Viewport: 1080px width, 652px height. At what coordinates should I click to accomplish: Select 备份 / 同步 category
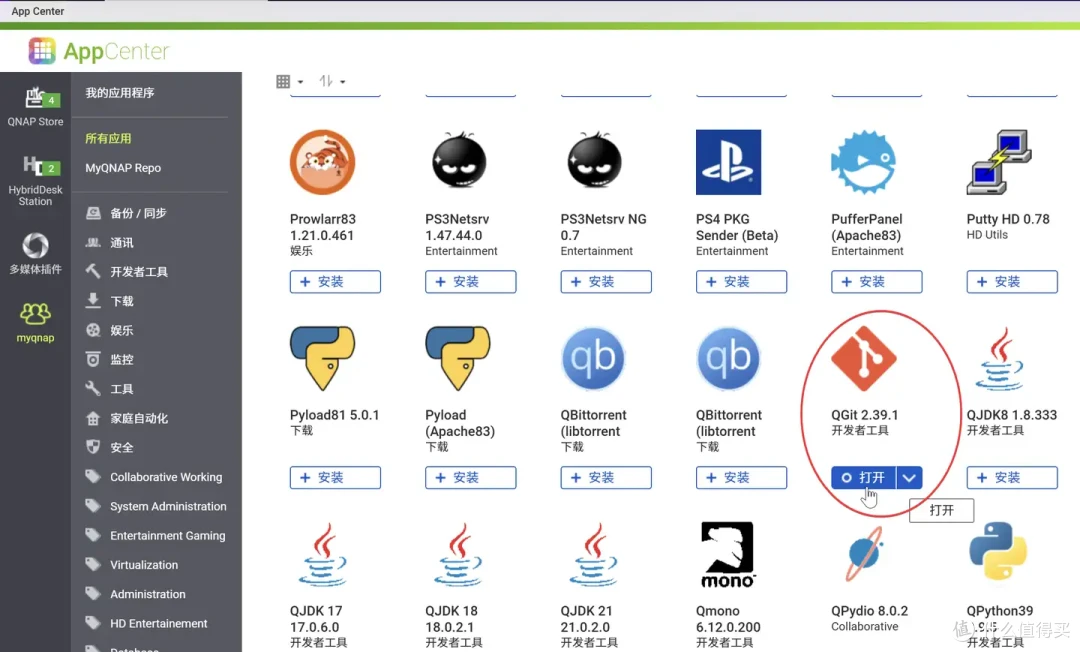coord(138,213)
